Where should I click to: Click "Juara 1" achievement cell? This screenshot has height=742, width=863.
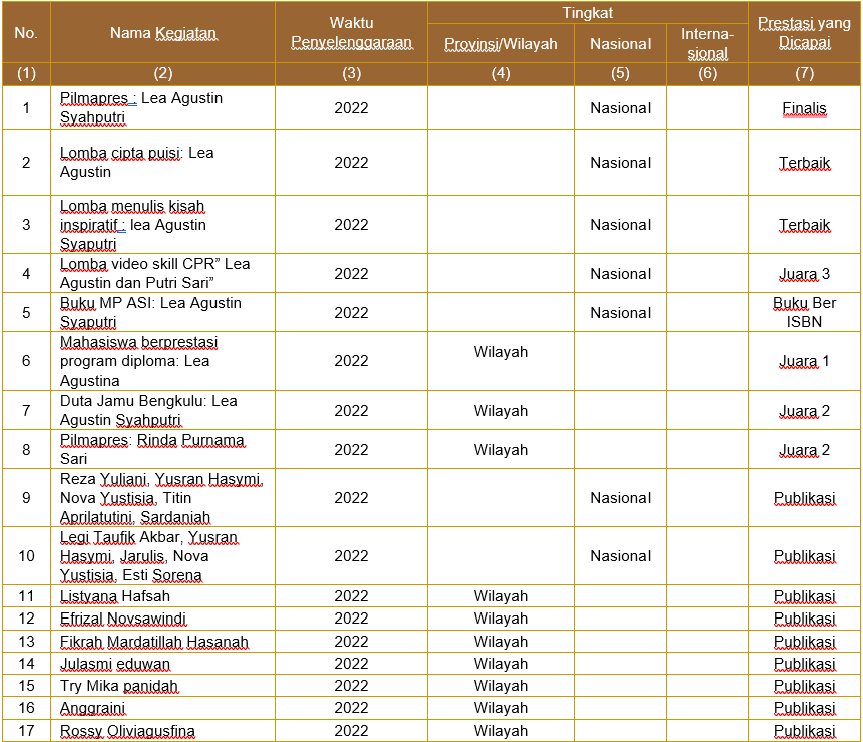click(804, 361)
